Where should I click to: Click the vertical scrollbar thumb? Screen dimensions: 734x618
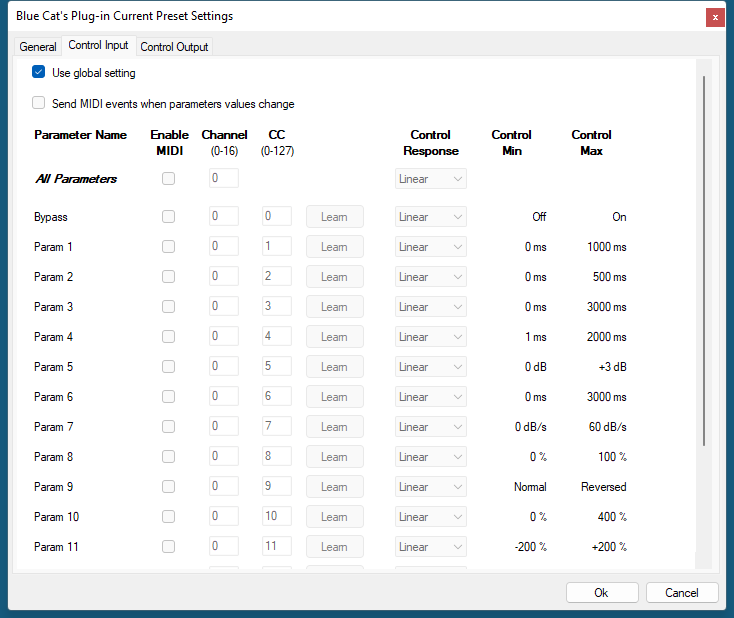pyautogui.click(x=704, y=260)
